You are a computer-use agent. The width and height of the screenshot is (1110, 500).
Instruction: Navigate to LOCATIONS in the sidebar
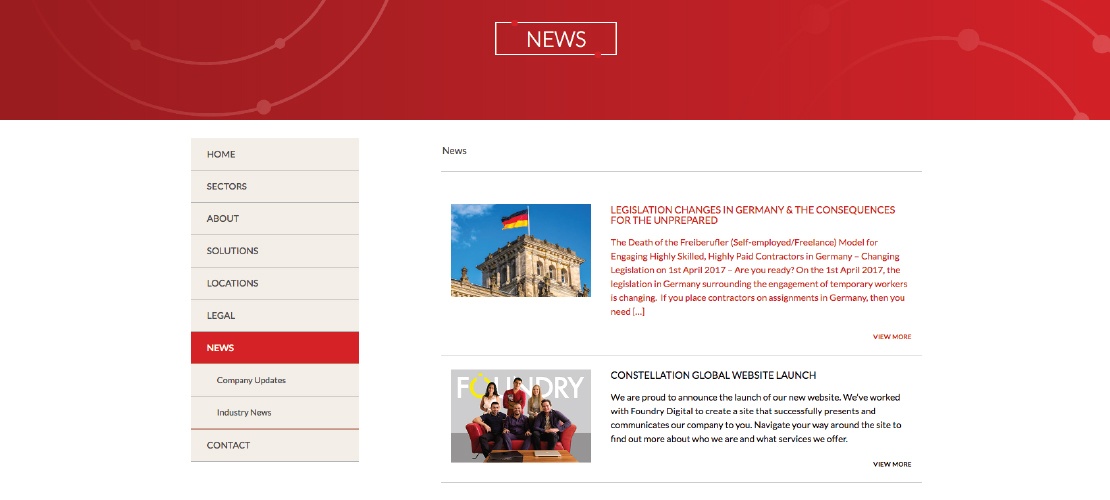coord(275,283)
